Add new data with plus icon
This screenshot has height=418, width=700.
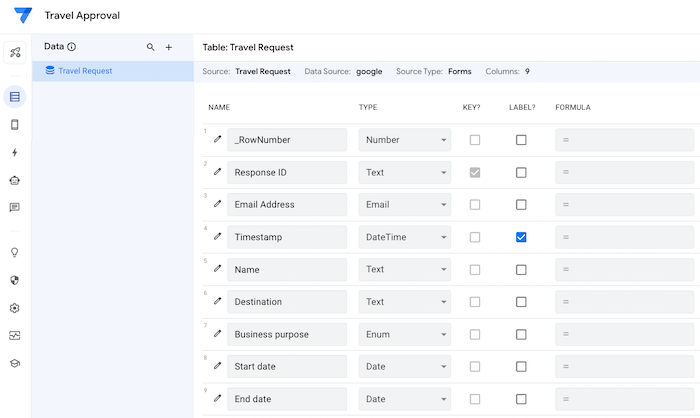169,47
